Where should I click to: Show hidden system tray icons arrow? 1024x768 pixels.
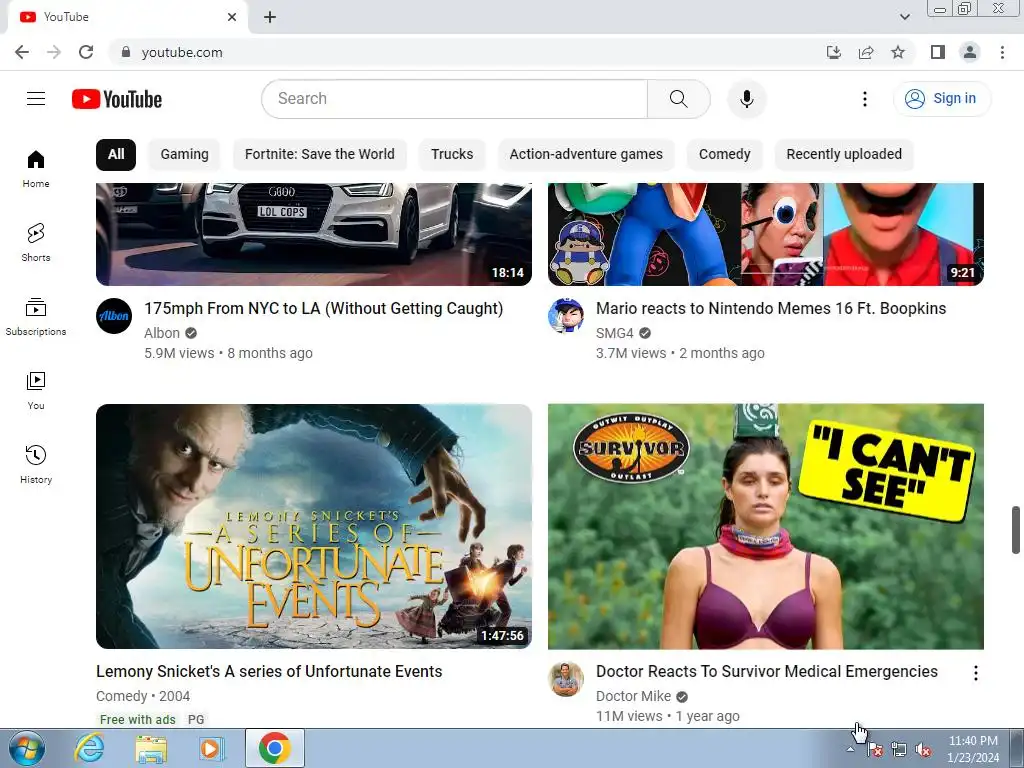click(850, 749)
